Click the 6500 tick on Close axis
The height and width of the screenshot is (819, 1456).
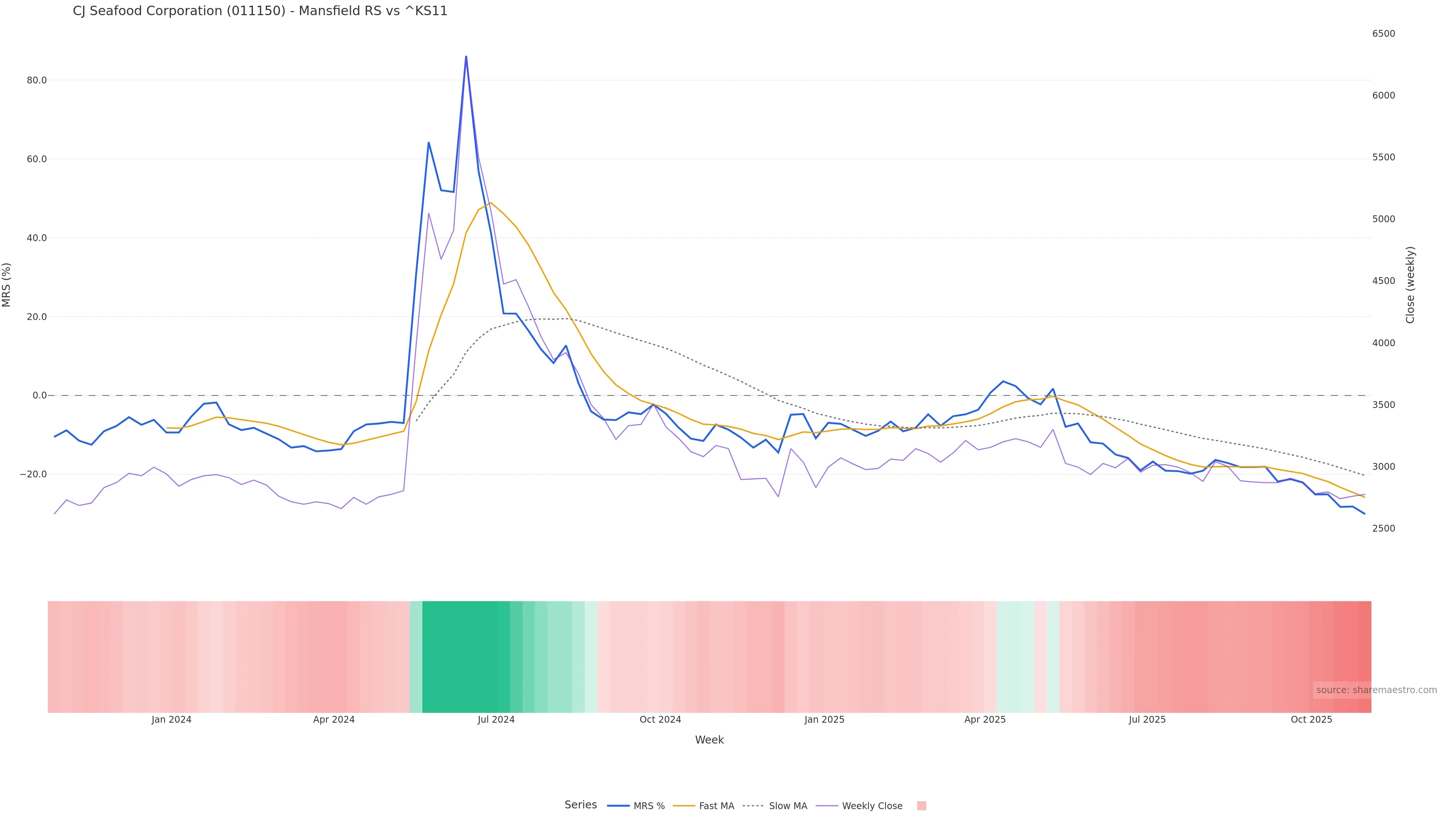(1384, 34)
